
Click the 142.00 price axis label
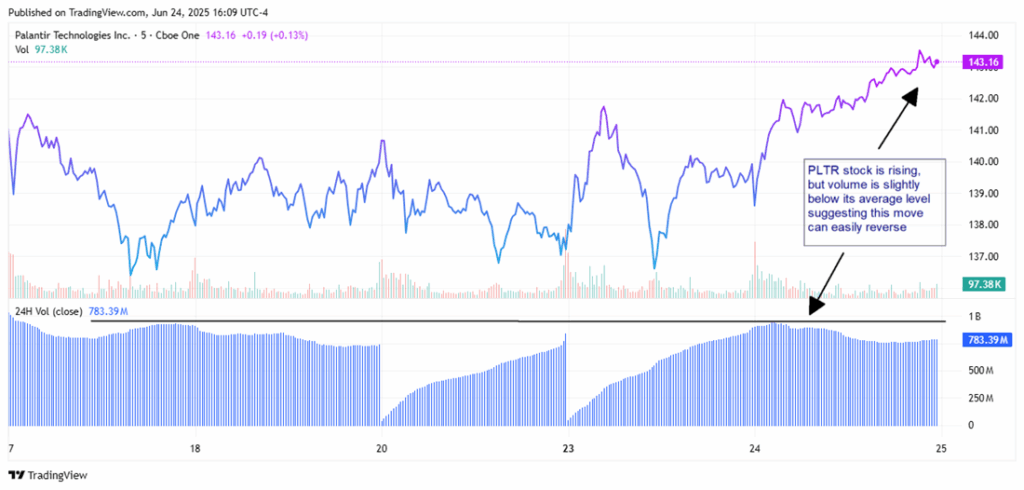point(985,99)
